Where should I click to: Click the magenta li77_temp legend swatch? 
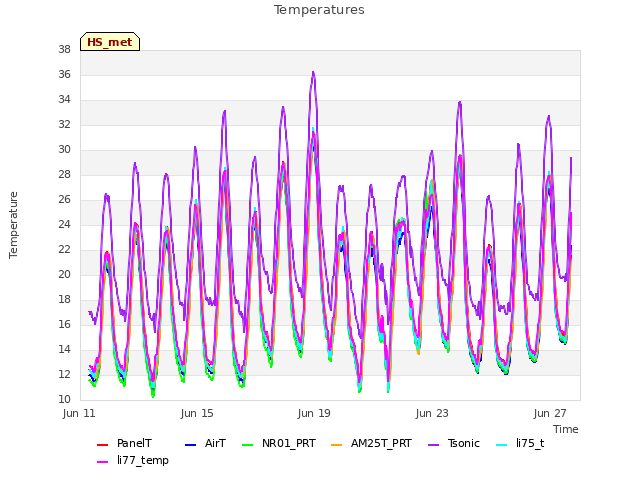[102, 462]
